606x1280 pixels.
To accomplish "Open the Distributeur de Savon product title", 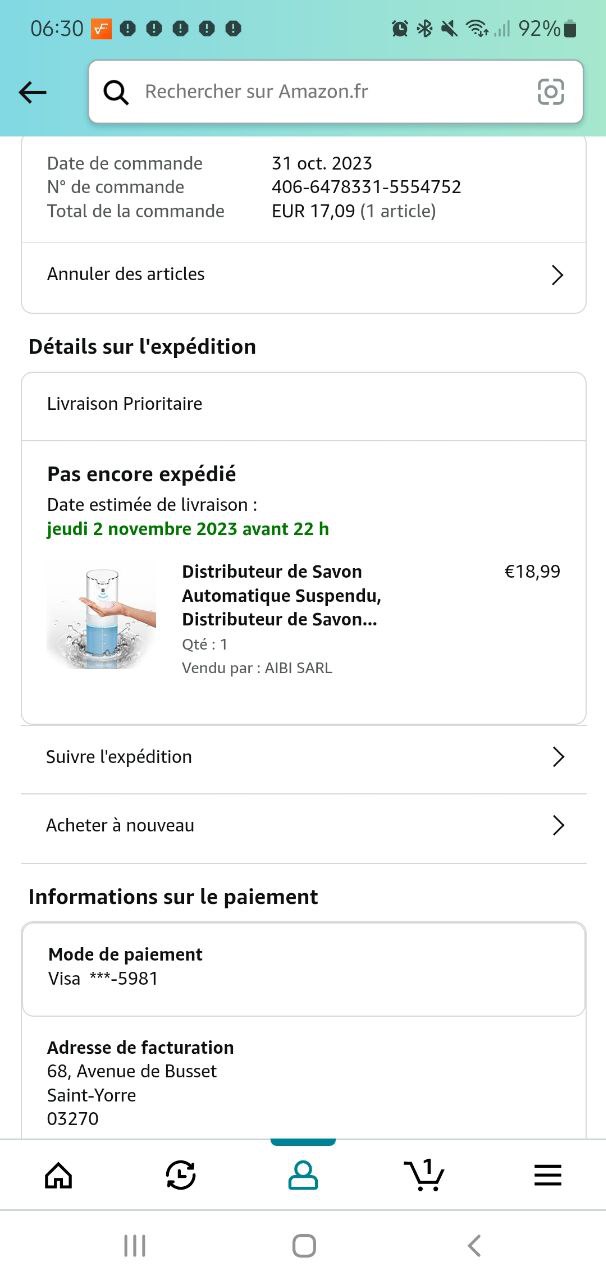I will coord(280,596).
